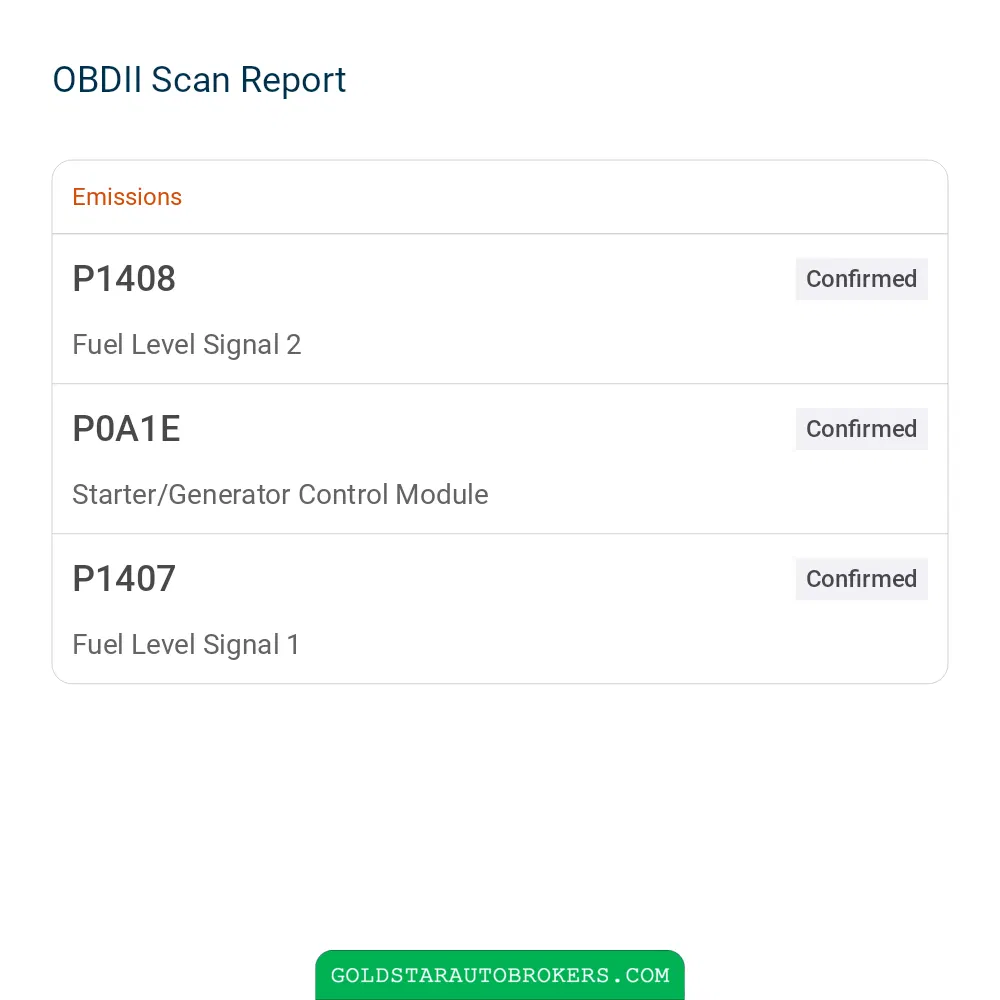This screenshot has height=1000, width=1000.
Task: Click the word OBDII in the heading
Action: (x=97, y=80)
